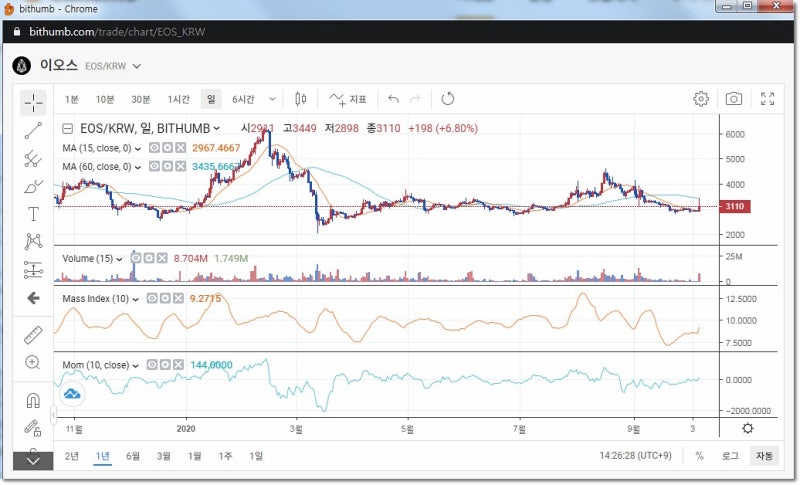Select the 6시간 interval

coord(243,99)
